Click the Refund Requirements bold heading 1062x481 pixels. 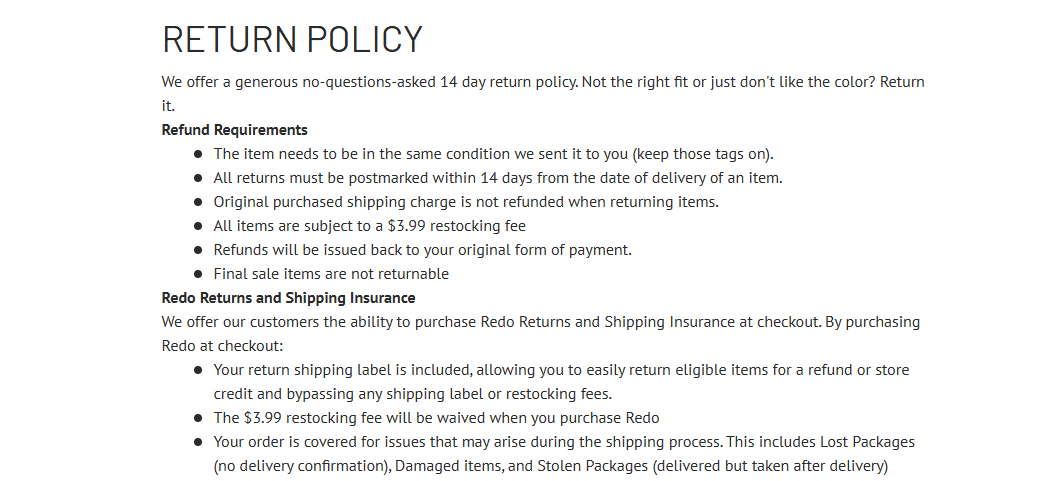click(234, 129)
